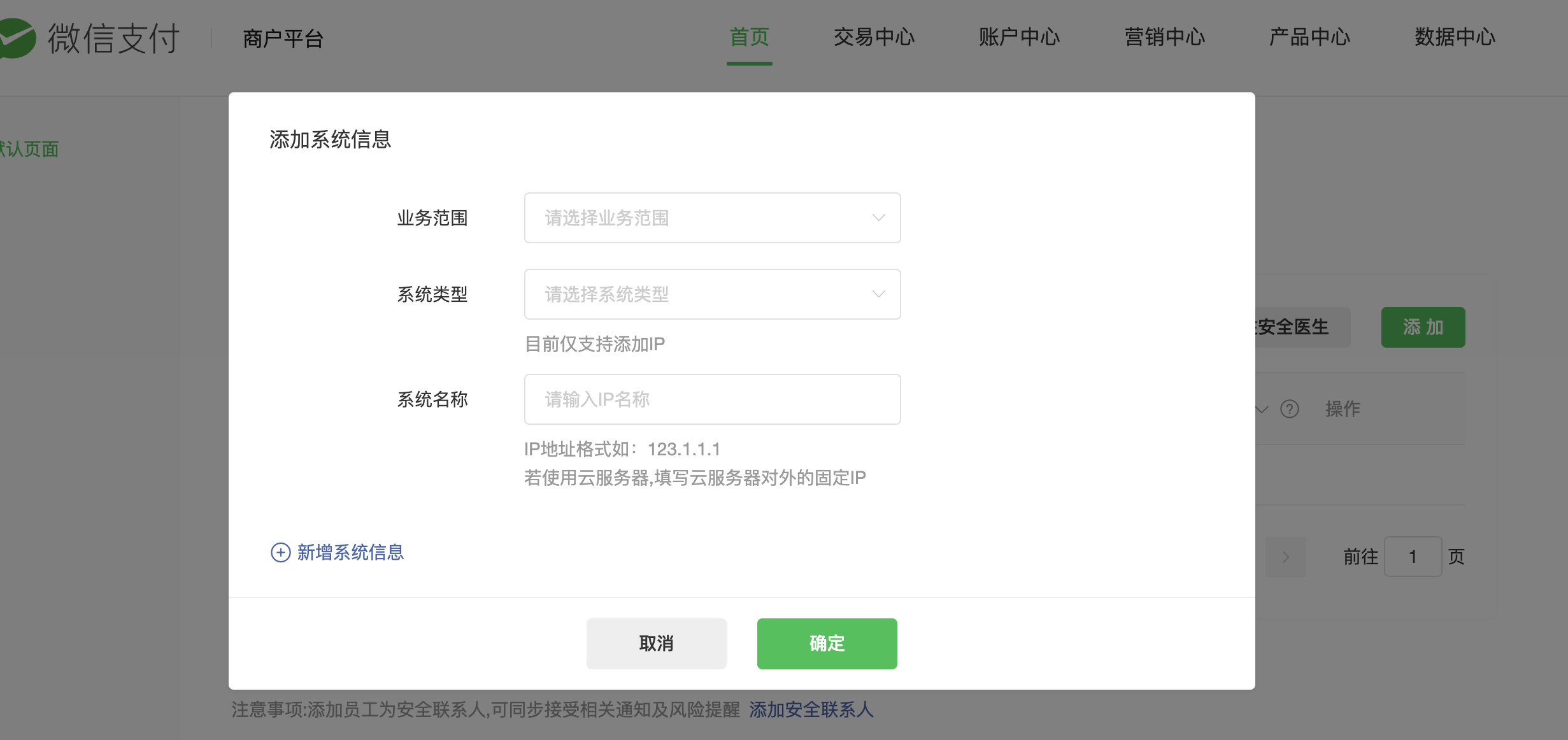Screen dimensions: 1568x740
Task: Open the 添加安全联系人 link
Action: tap(811, 709)
